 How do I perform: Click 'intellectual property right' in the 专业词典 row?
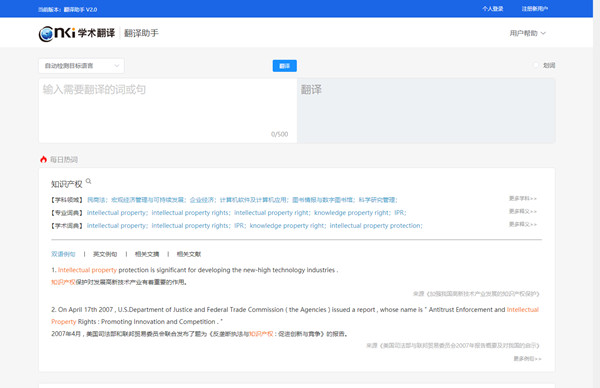[x=271, y=213]
